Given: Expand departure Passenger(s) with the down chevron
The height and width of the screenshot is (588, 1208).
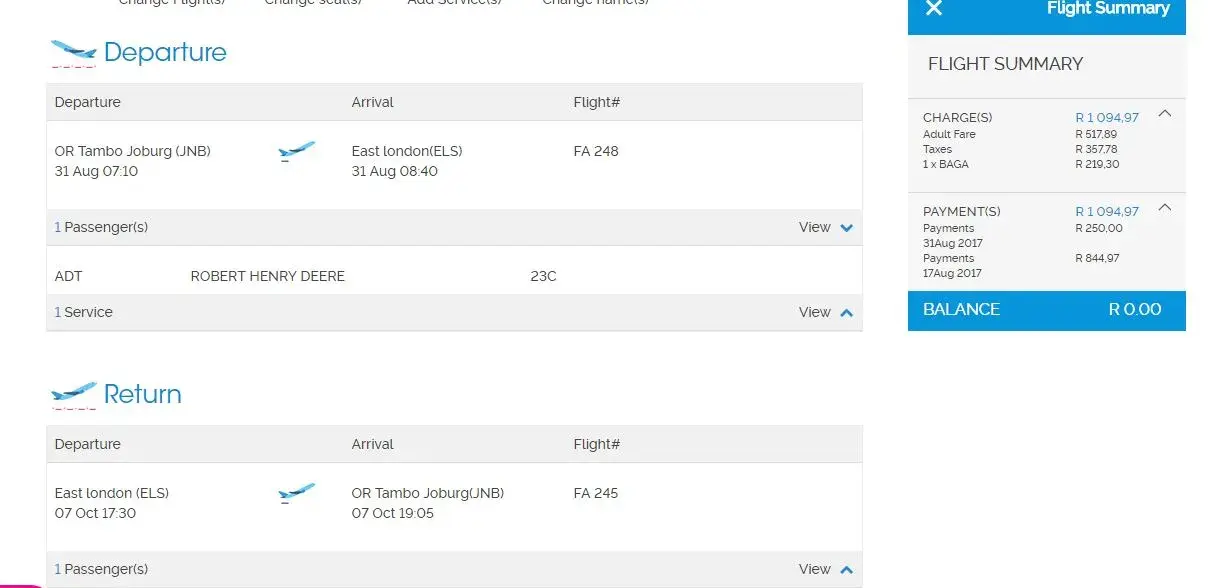Looking at the screenshot, I should 847,228.
